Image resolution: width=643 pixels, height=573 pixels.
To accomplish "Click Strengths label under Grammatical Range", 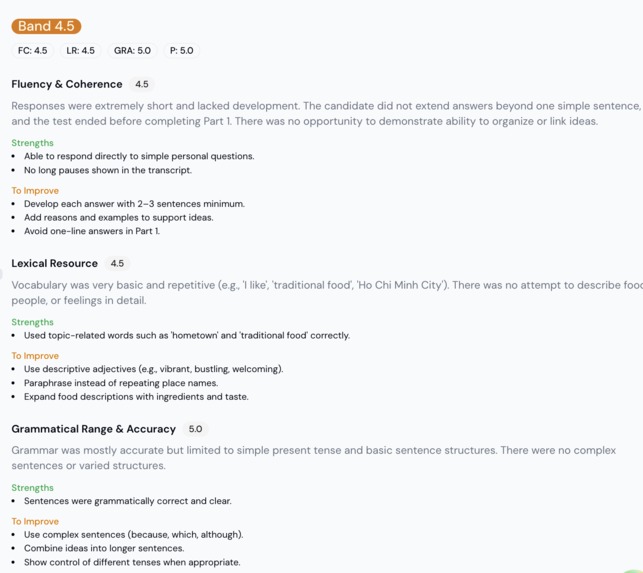I will (32, 488).
